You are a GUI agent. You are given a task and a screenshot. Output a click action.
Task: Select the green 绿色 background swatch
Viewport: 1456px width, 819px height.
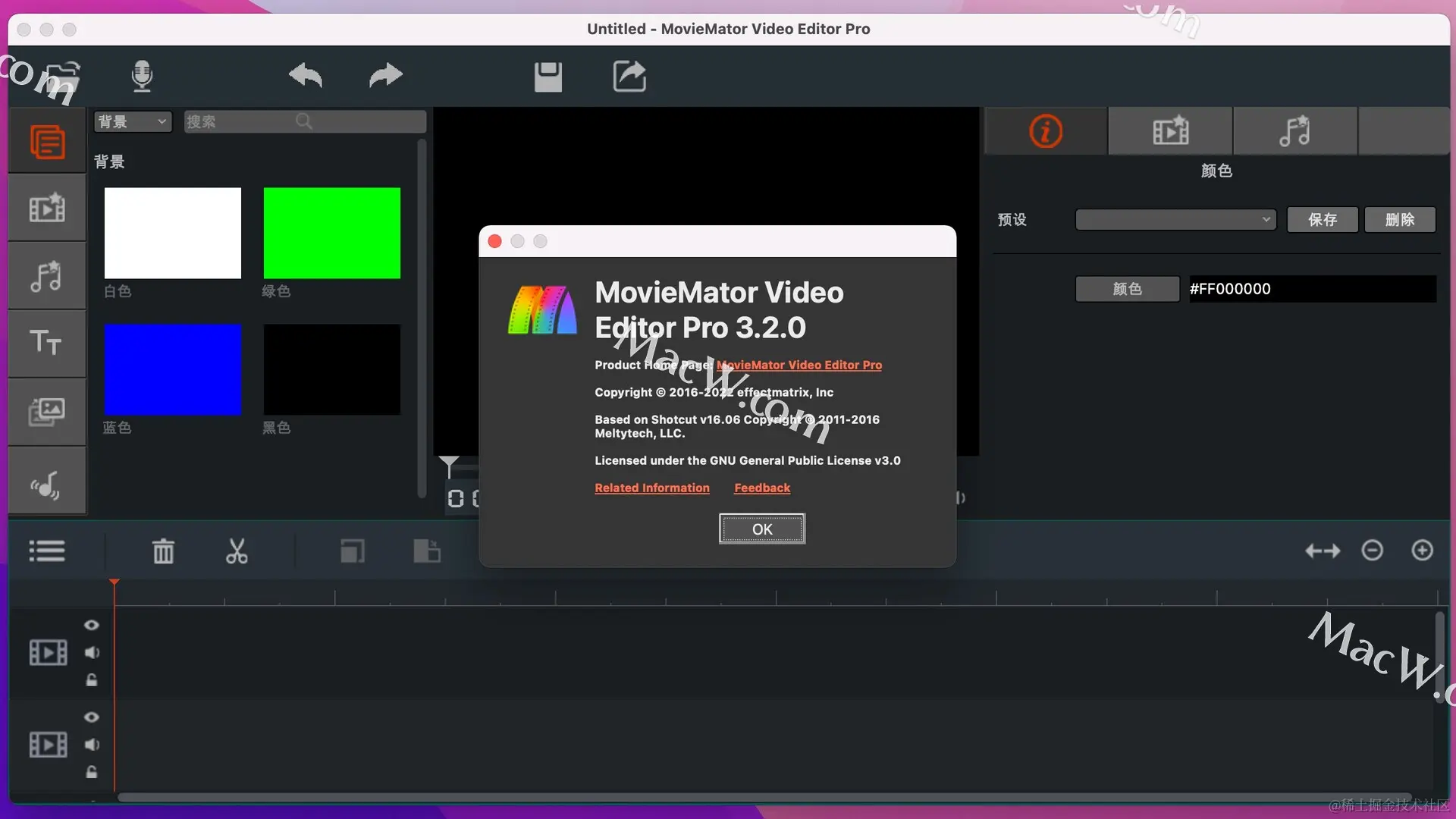pos(331,233)
